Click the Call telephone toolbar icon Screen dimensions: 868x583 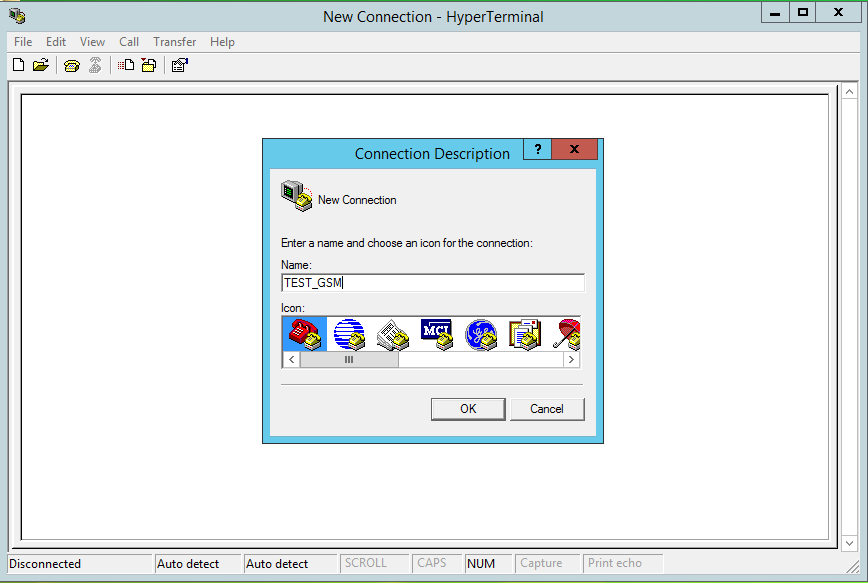72,66
